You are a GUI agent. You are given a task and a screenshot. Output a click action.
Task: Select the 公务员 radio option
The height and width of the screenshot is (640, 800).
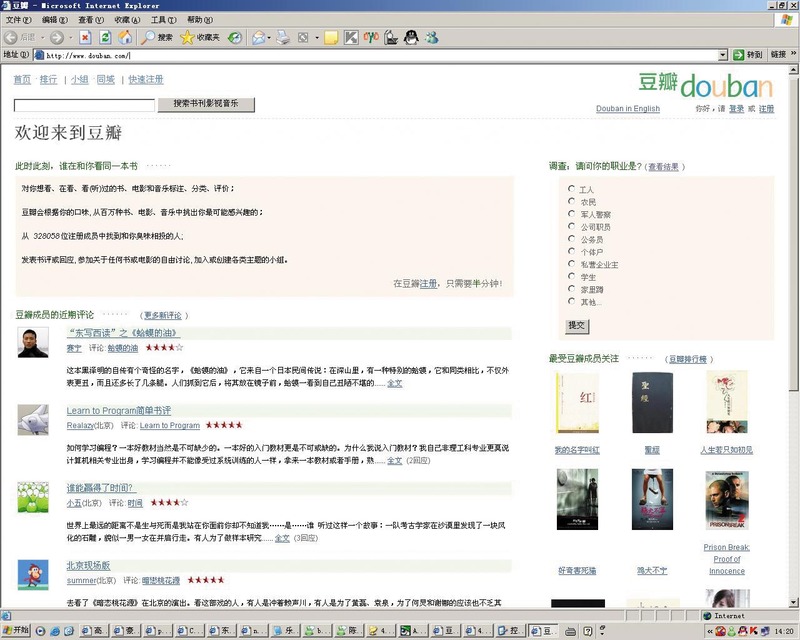coord(571,238)
